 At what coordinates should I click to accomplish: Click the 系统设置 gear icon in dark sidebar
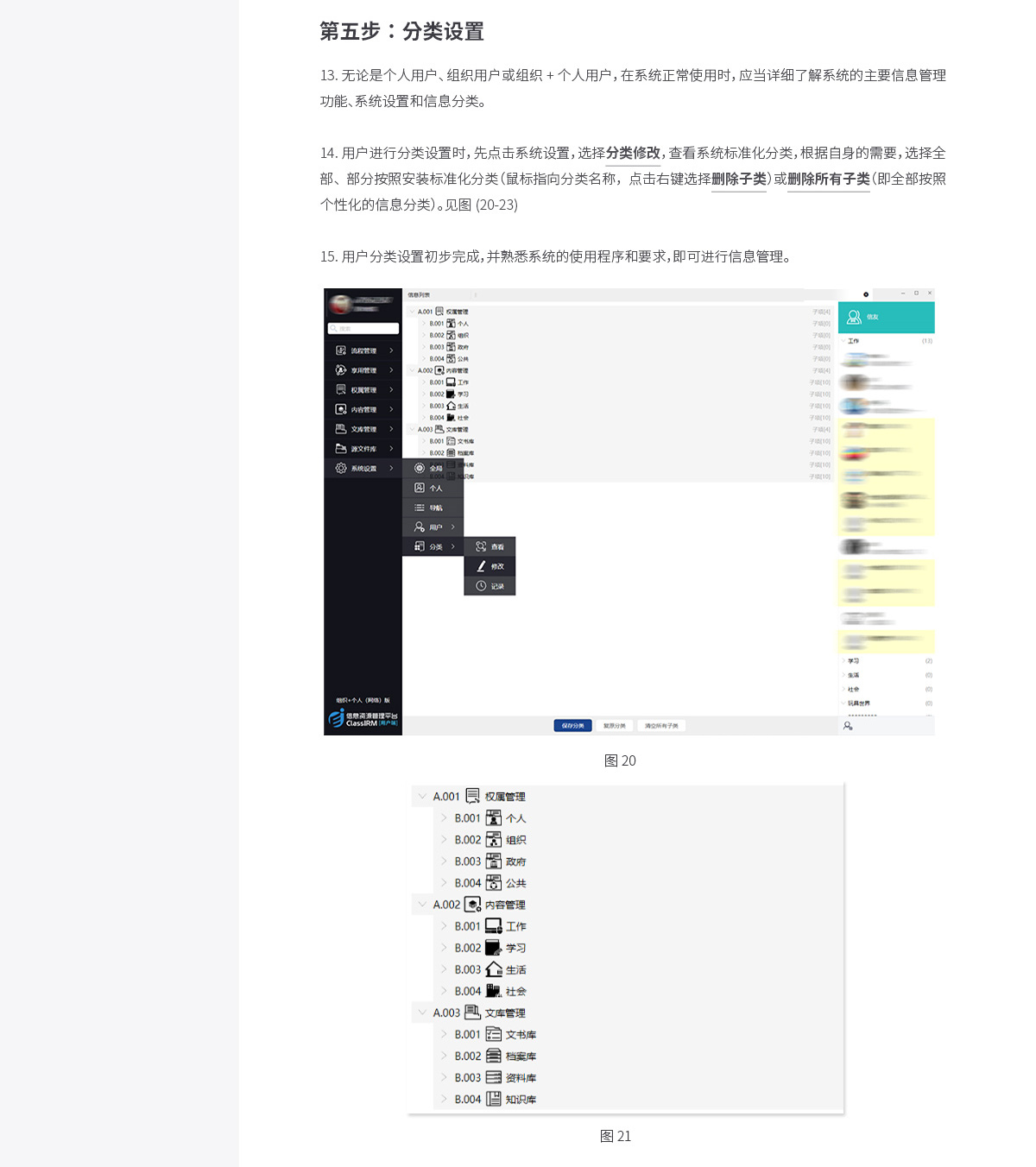point(341,468)
